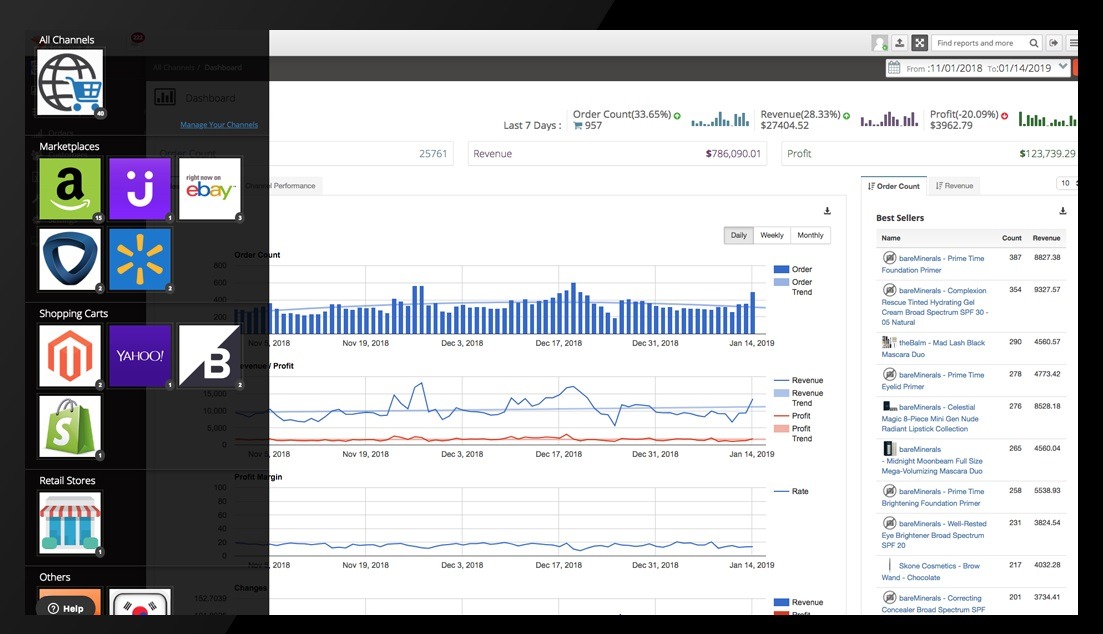Click the upload icon in top toolbar
Image resolution: width=1103 pixels, height=634 pixels.
click(899, 43)
